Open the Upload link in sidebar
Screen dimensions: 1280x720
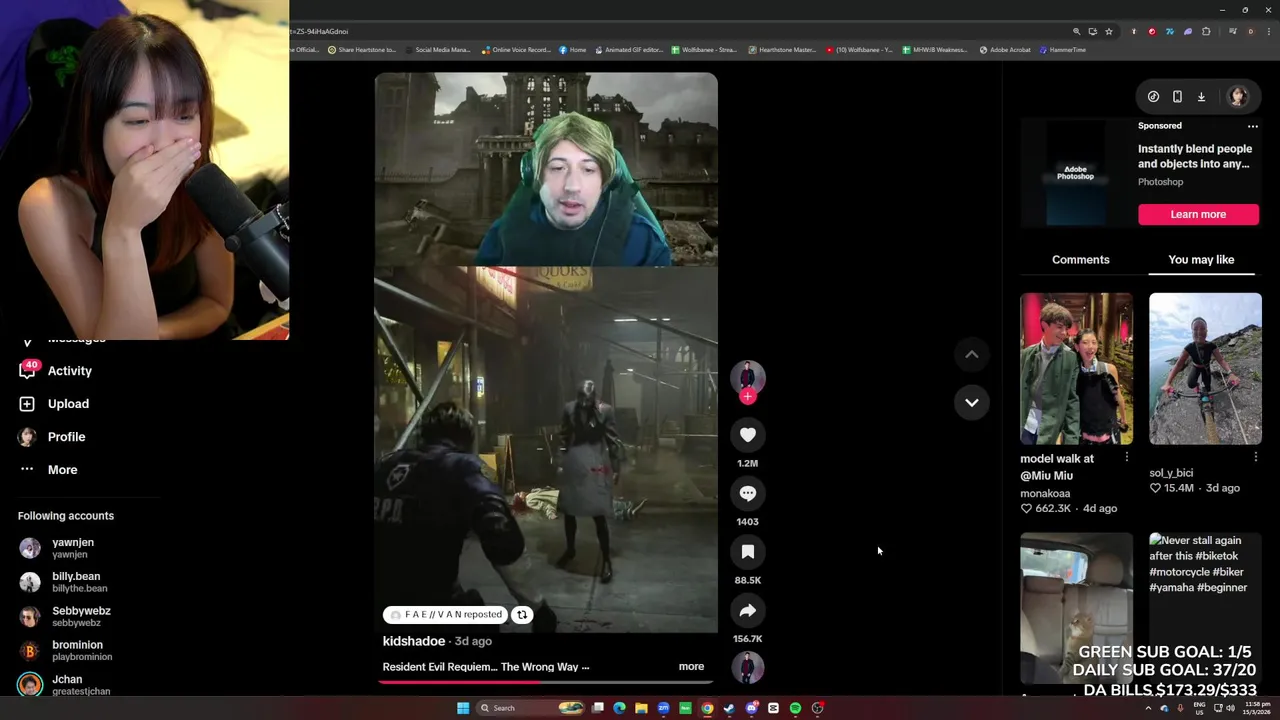(x=68, y=404)
